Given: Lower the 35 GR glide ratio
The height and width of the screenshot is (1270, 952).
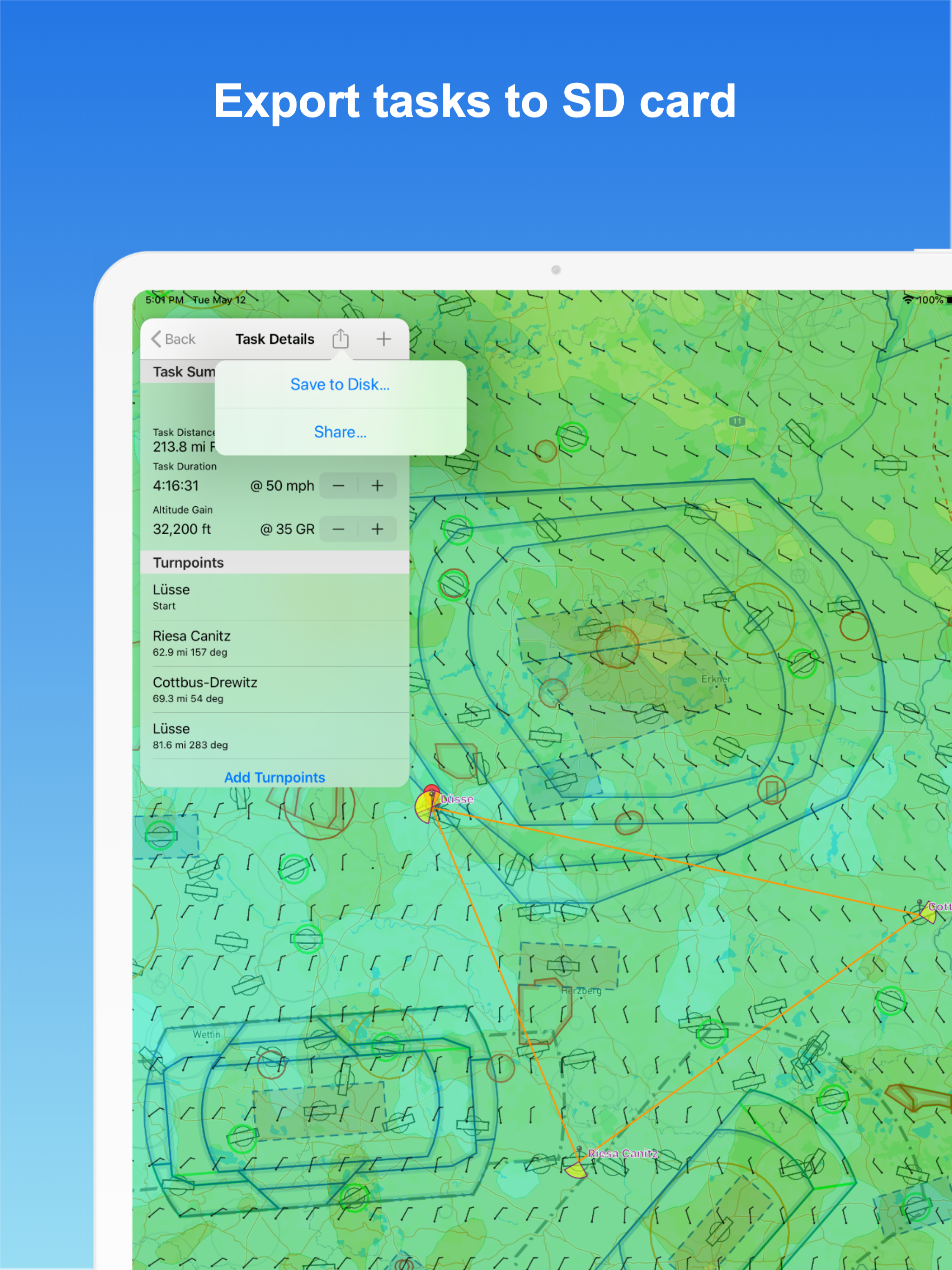Looking at the screenshot, I should (339, 529).
